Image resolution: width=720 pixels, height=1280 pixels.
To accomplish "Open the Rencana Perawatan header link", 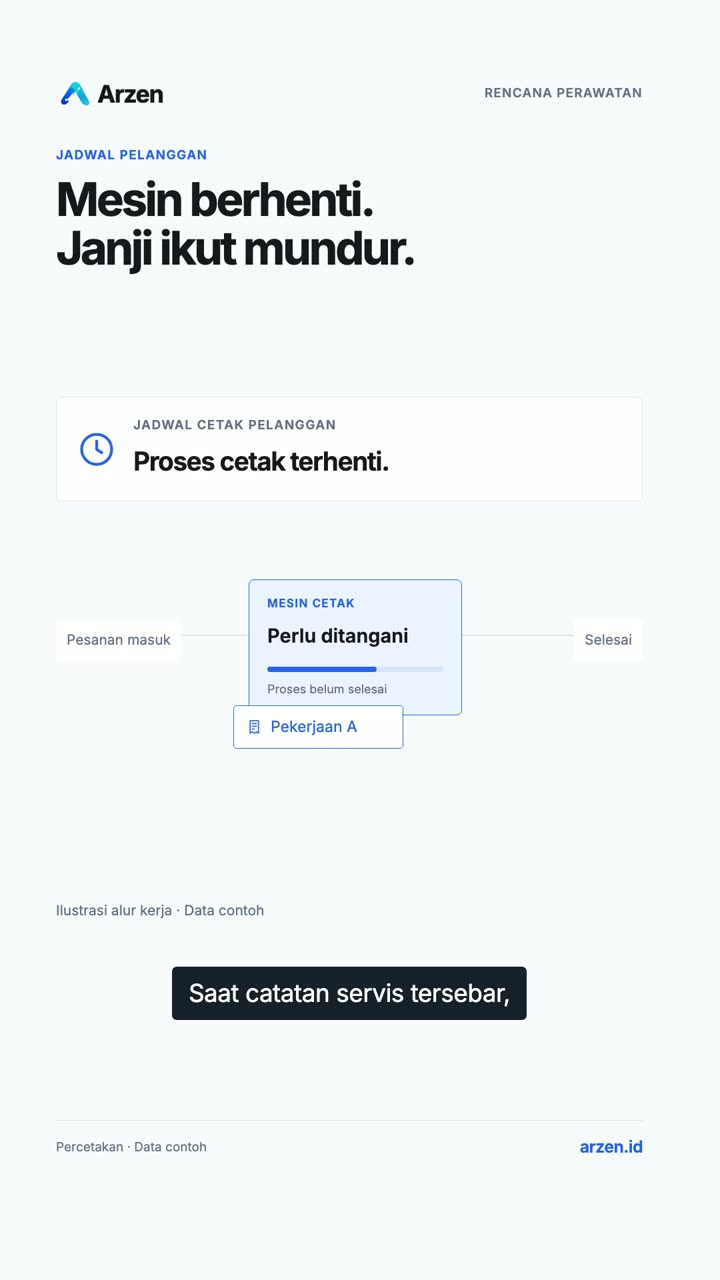I will [x=563, y=93].
